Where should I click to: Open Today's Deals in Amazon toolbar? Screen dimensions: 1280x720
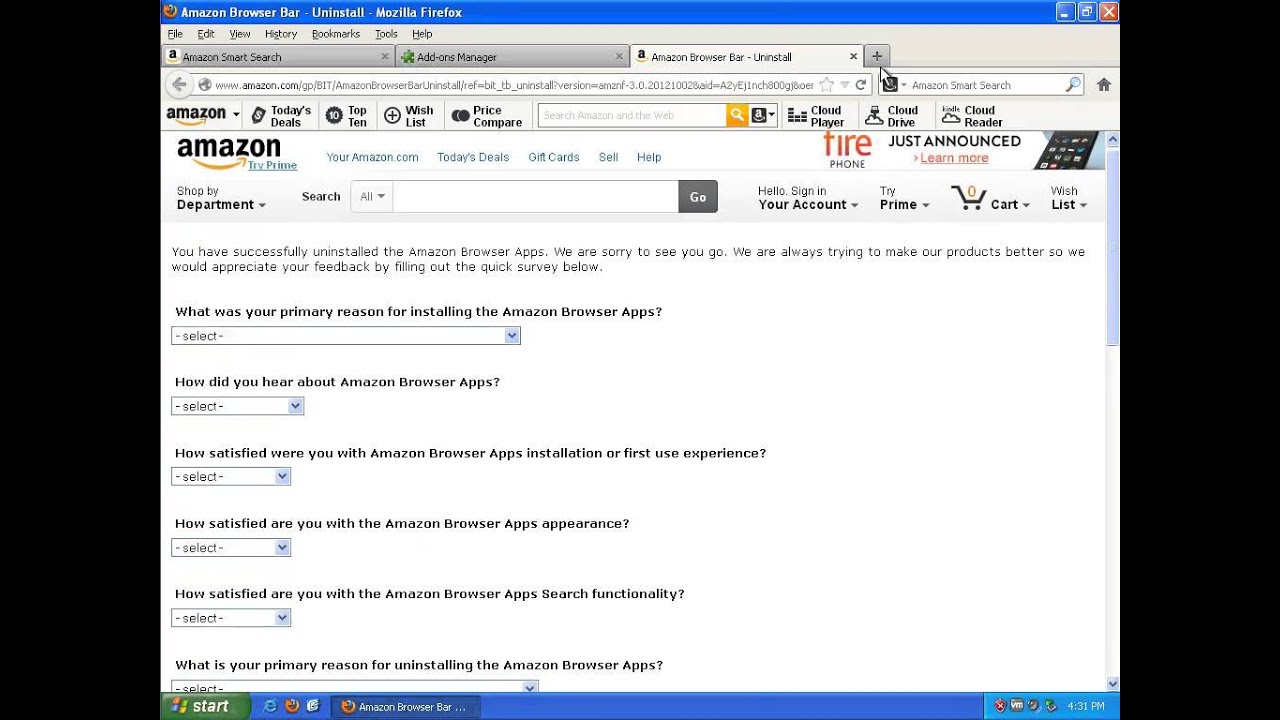[x=282, y=116]
